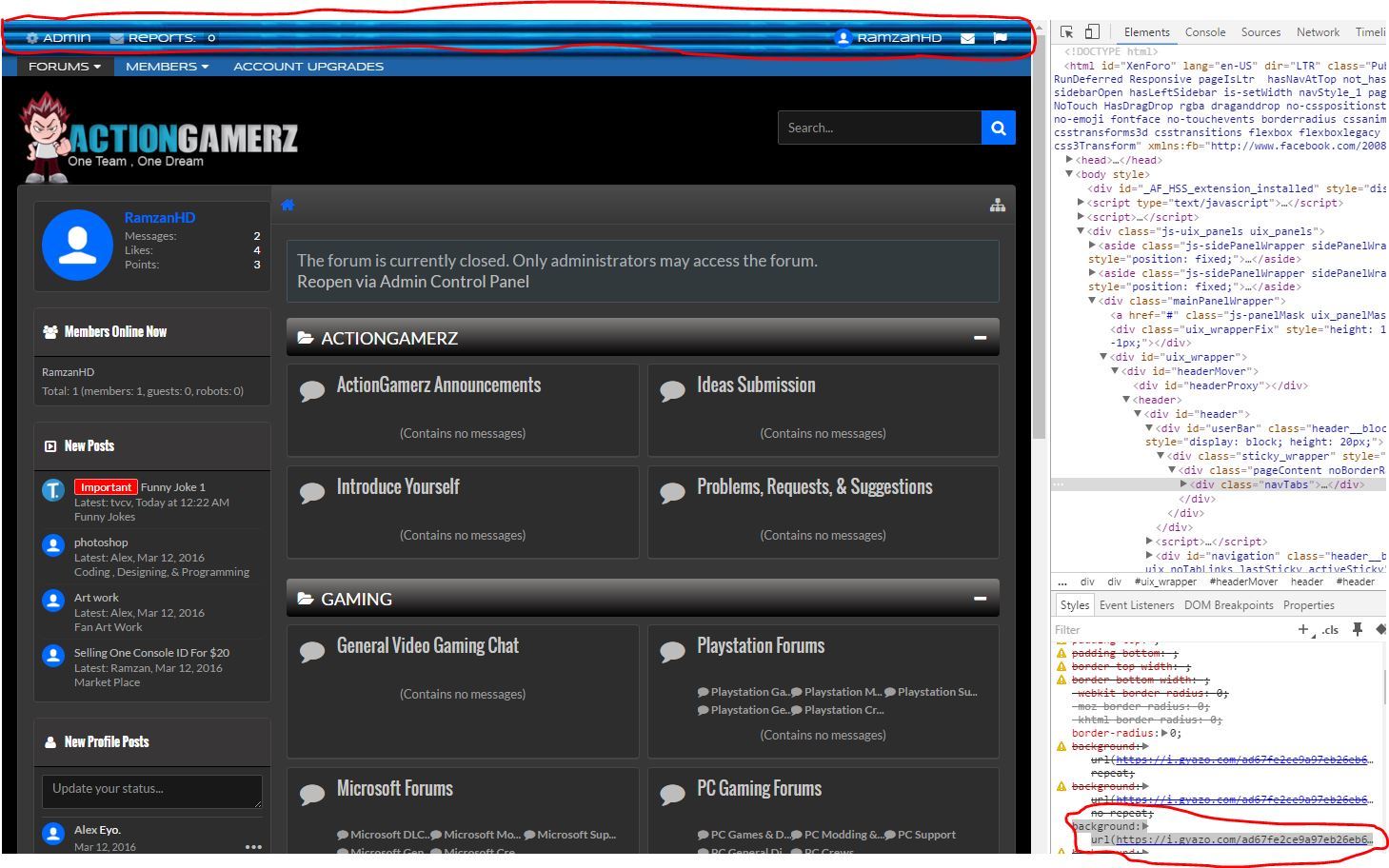Open the Forums dropdown menu

point(64,67)
